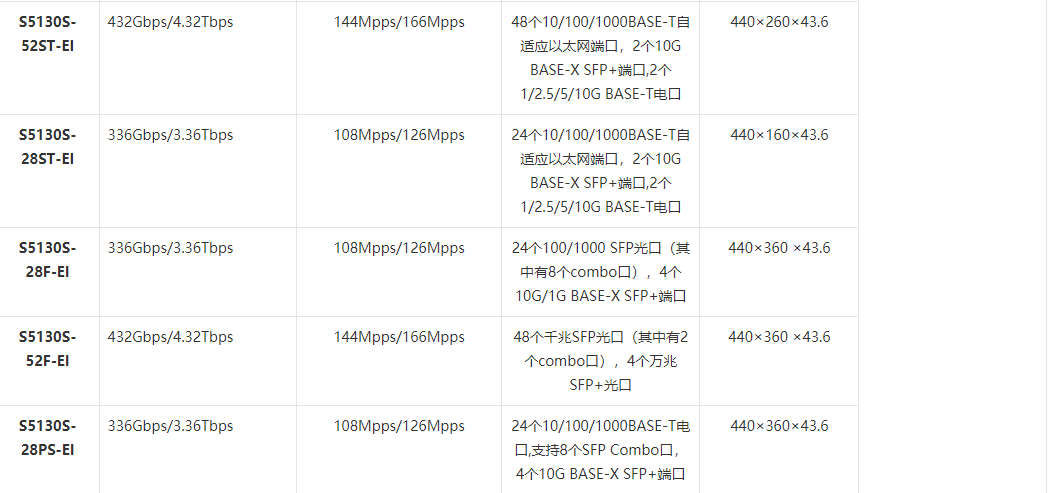Click the S5130S-28PS-EI model name
Viewport: 1048px width, 493px height.
[x=47, y=438]
